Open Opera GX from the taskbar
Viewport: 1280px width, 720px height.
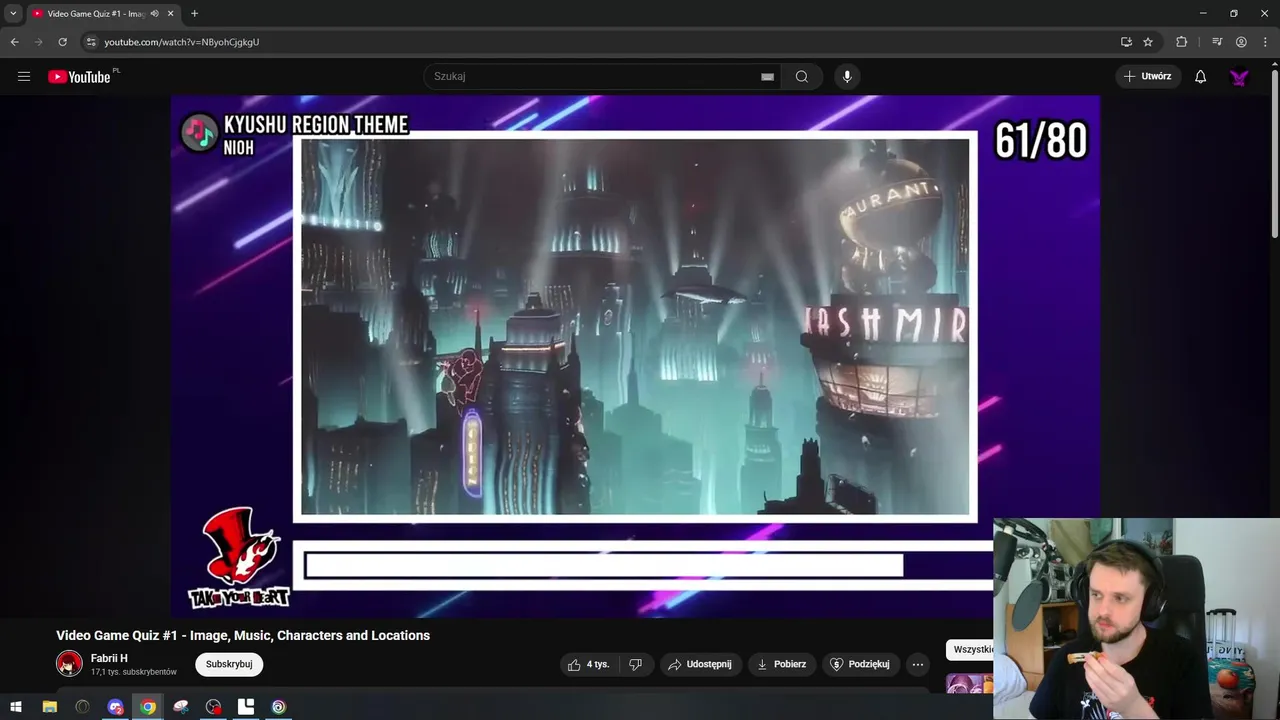[82, 707]
